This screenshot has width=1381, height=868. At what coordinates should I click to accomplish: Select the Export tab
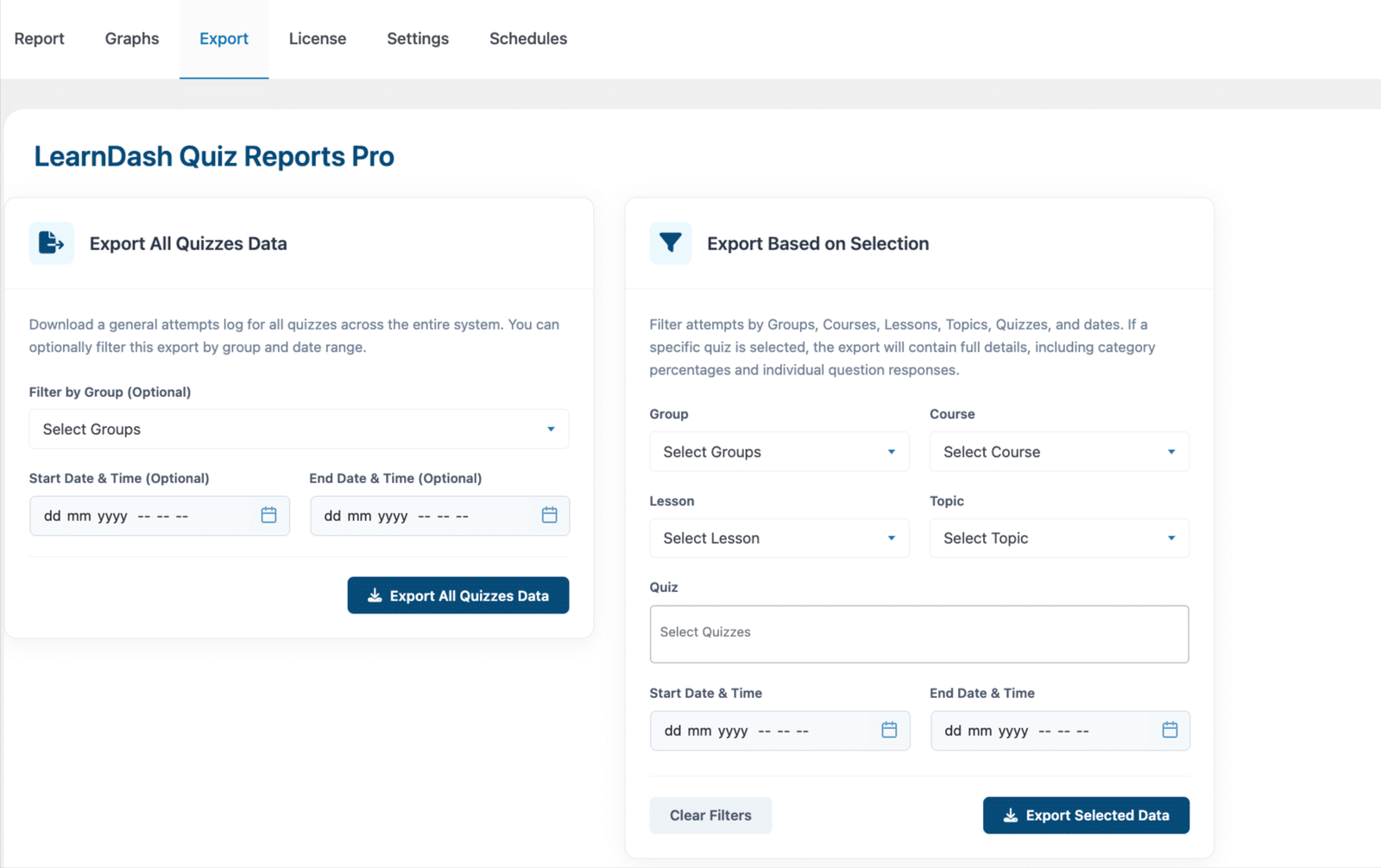click(224, 39)
